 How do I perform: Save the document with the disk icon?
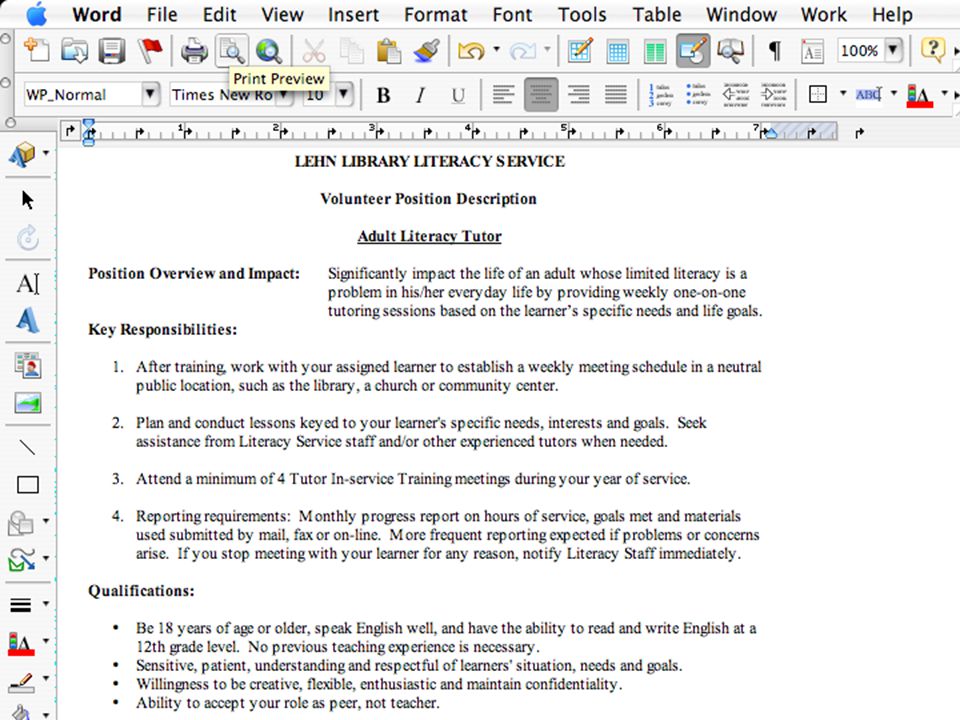tap(112, 50)
